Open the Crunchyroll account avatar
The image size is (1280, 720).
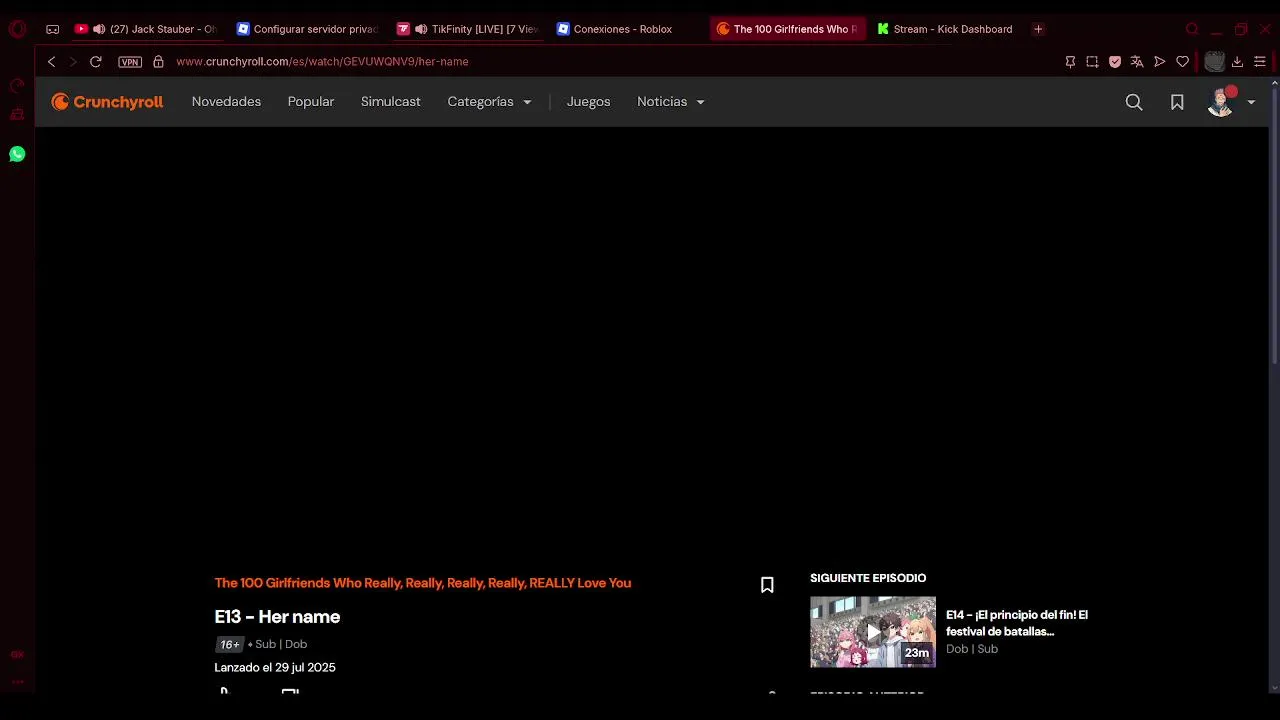[1221, 102]
